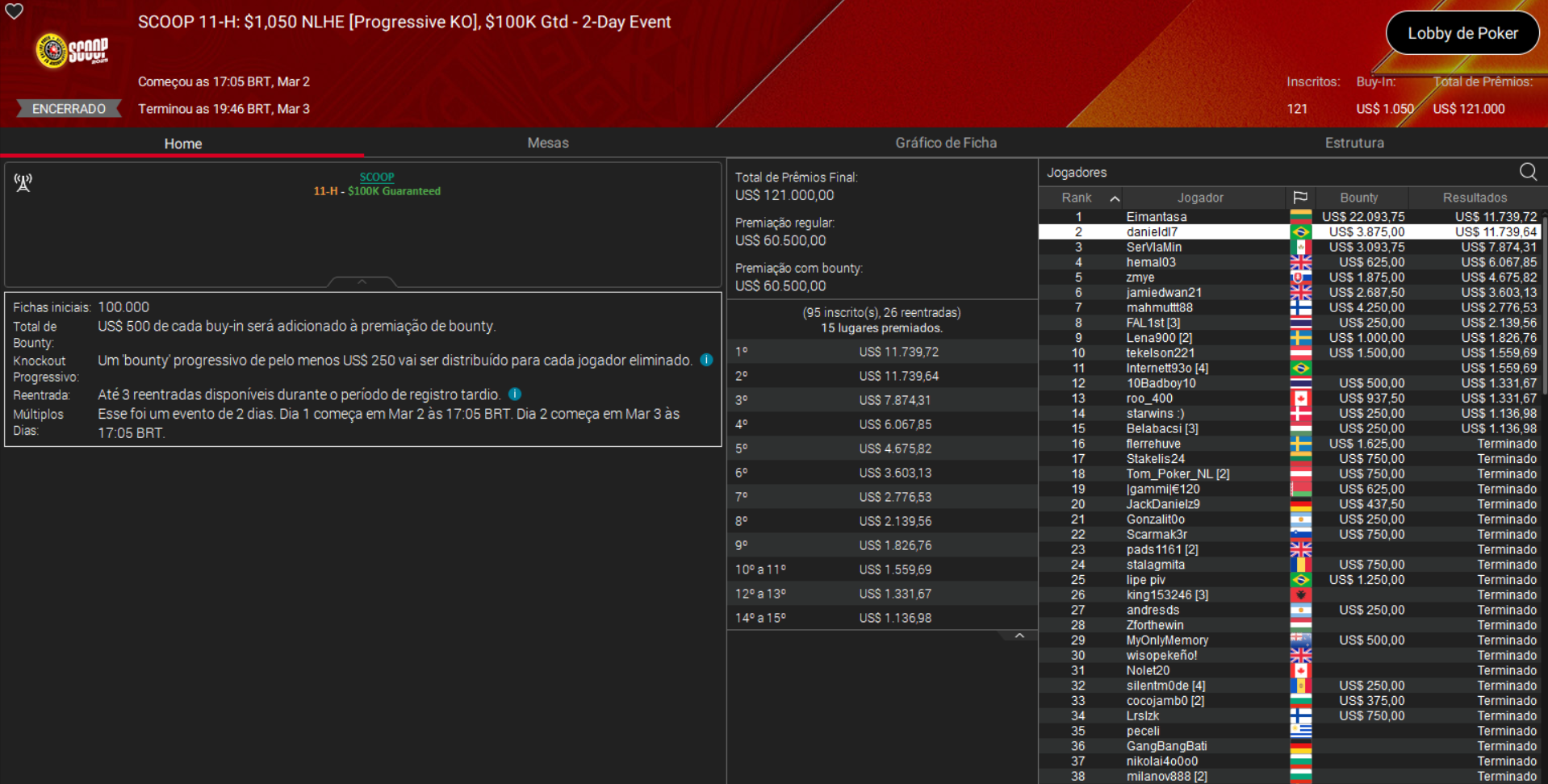View the Estrutura tab

click(x=1354, y=143)
